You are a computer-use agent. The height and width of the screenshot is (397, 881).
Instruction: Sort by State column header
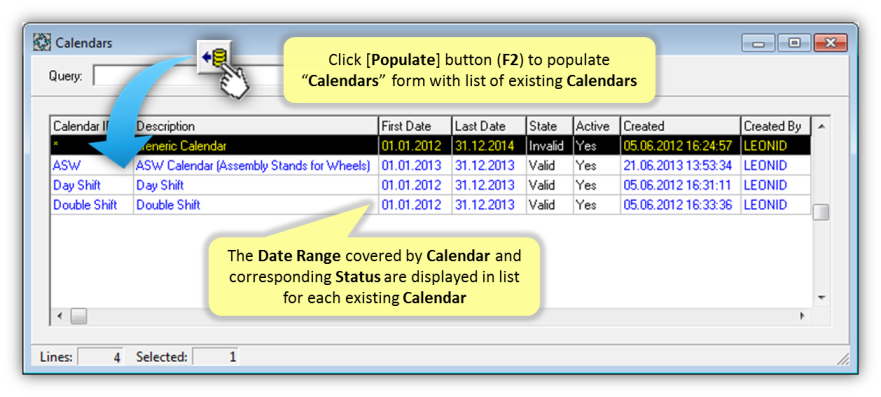550,126
